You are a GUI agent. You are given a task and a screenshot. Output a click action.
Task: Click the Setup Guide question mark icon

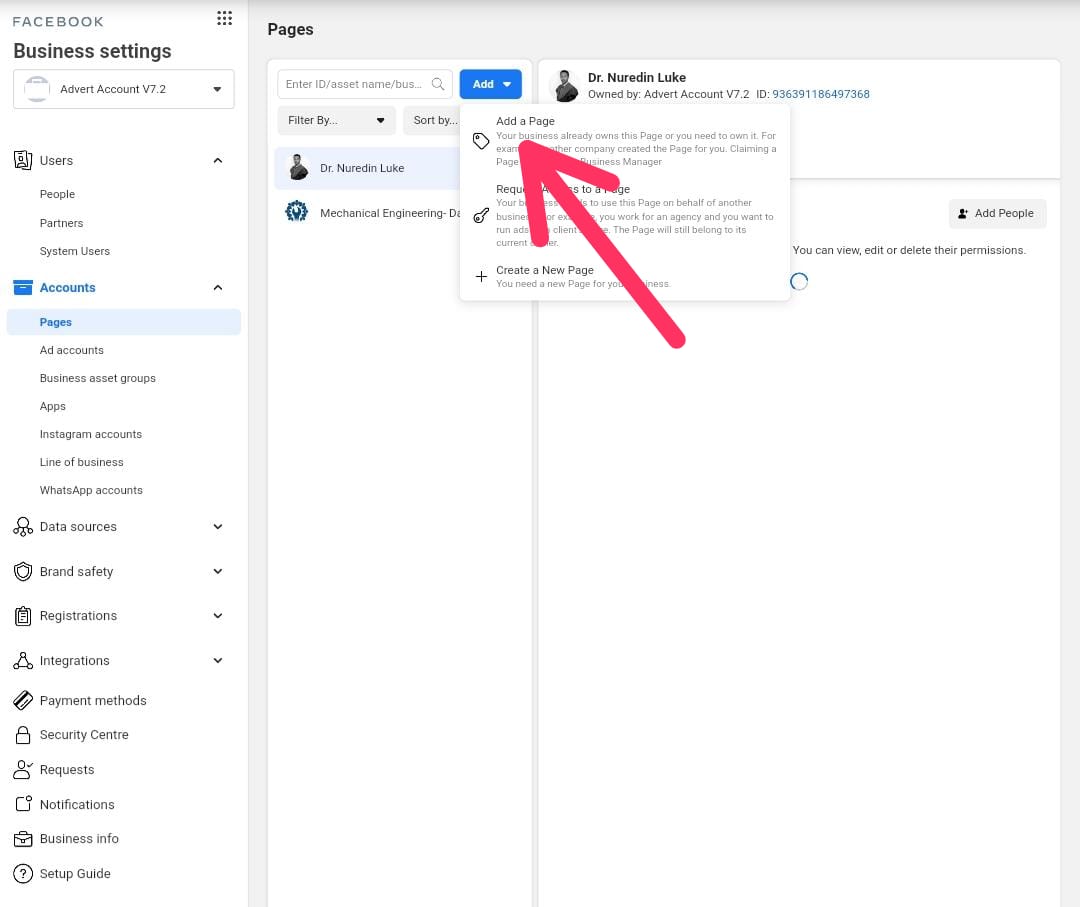click(x=23, y=873)
